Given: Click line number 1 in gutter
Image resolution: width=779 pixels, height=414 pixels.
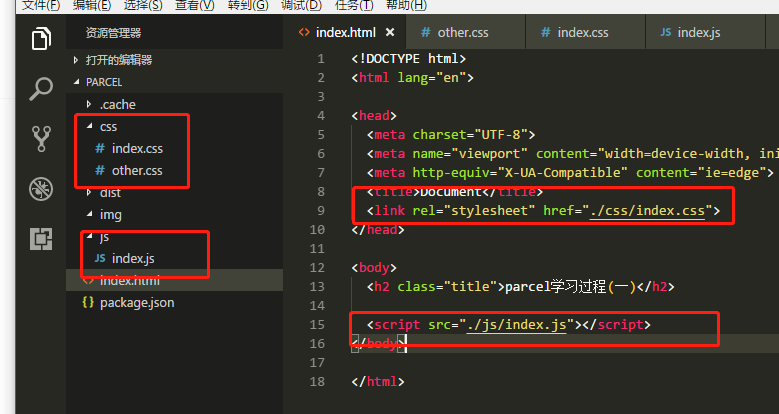Looking at the screenshot, I should coord(321,59).
